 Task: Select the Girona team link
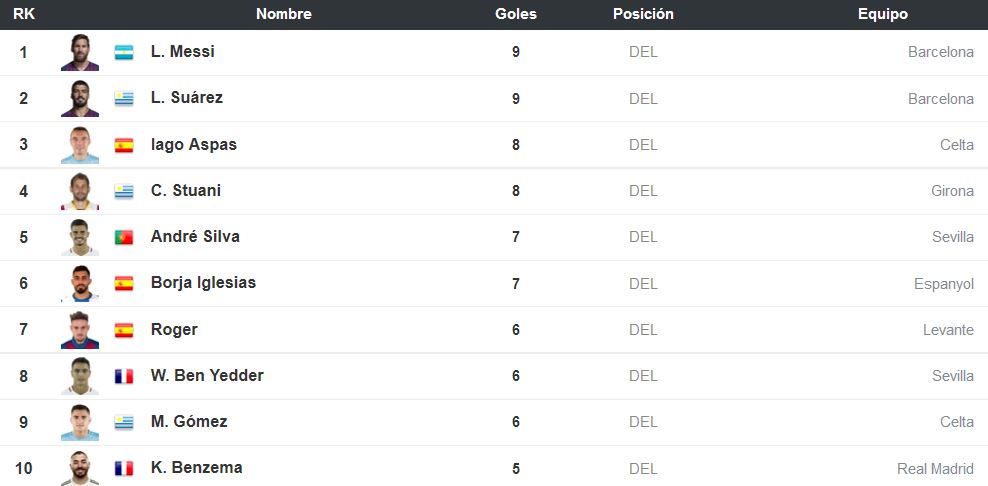pyautogui.click(x=952, y=191)
